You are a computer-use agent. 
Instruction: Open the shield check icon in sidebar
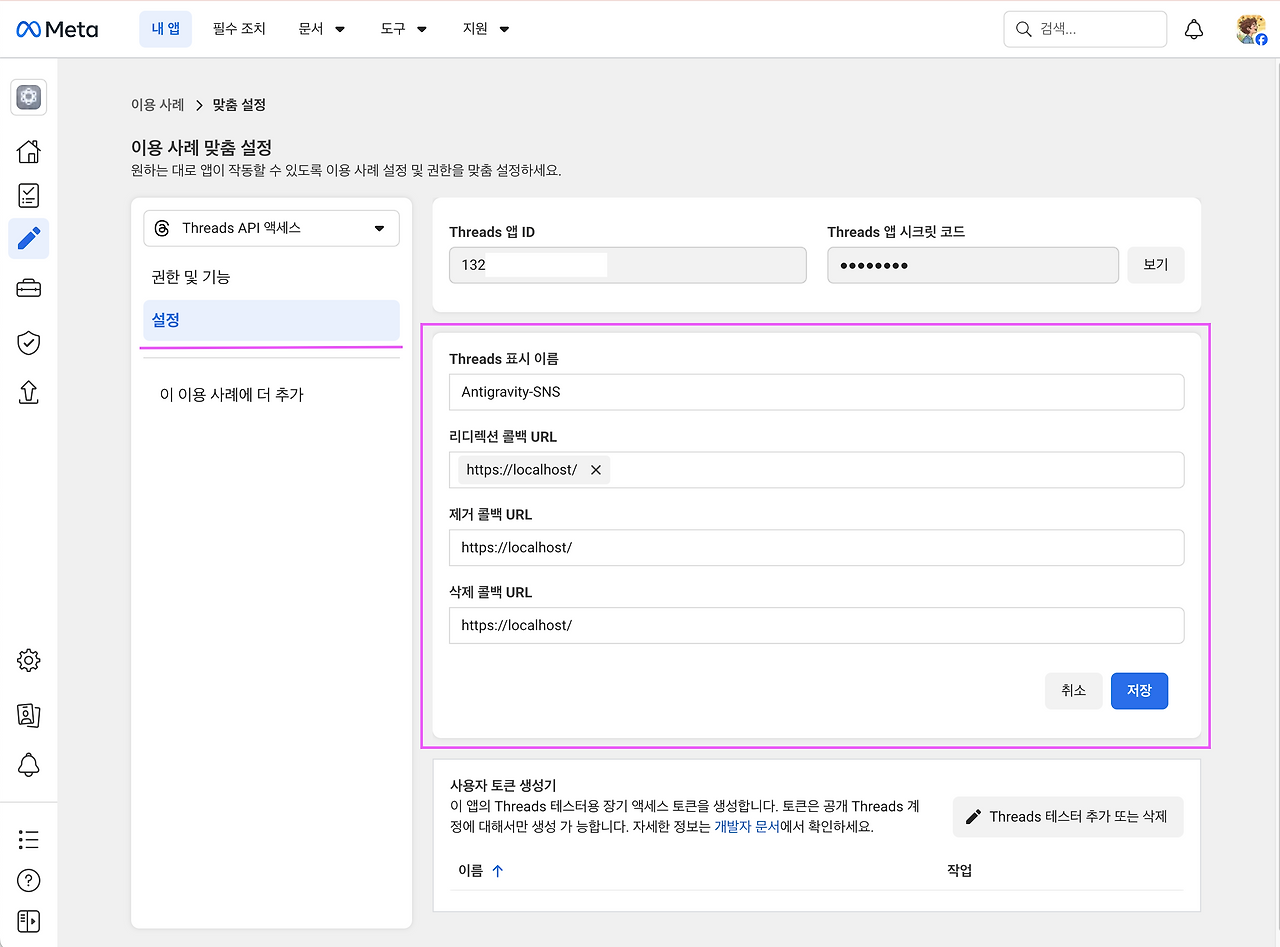pos(29,343)
